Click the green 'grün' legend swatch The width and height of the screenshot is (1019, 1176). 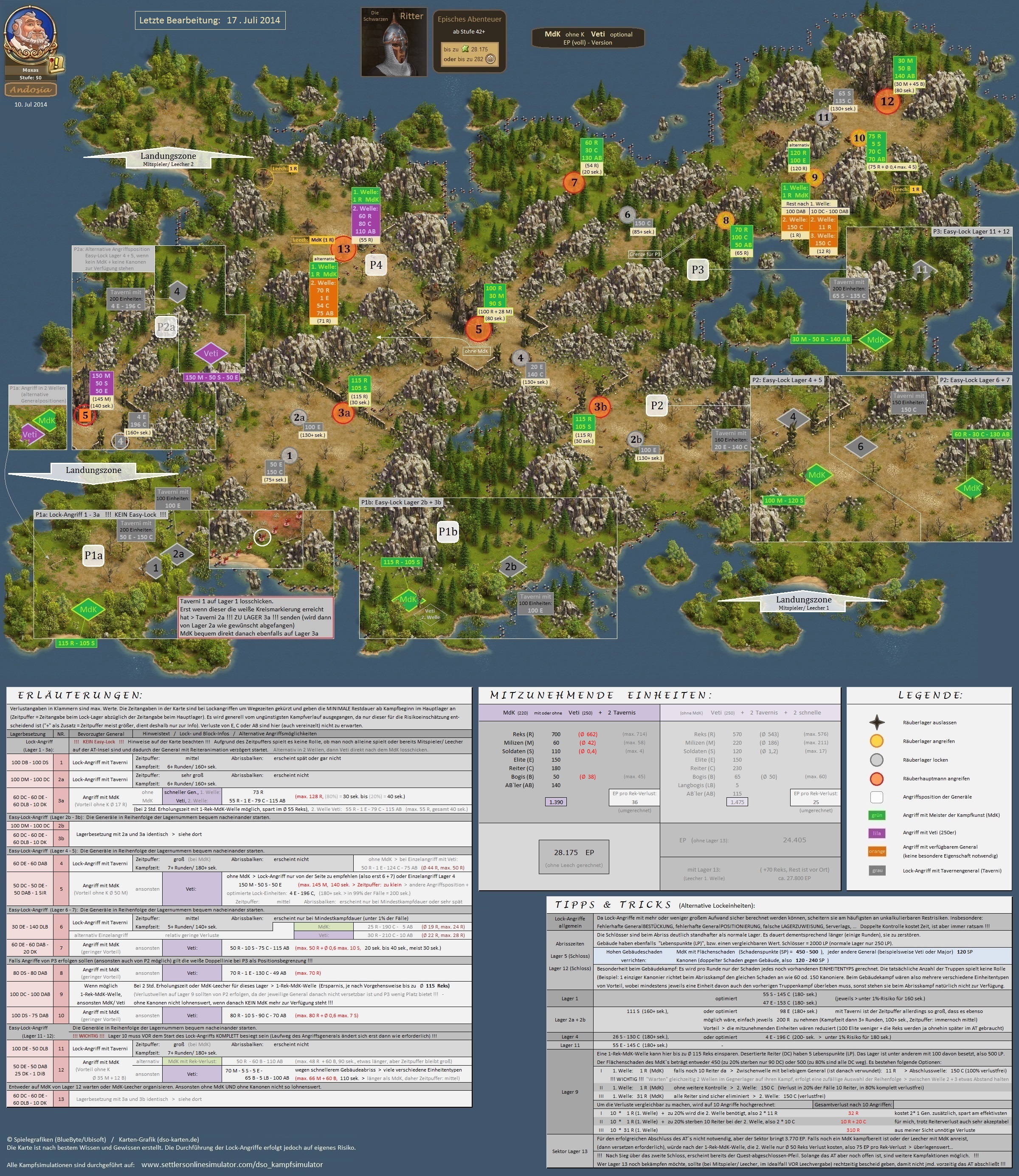[877, 815]
